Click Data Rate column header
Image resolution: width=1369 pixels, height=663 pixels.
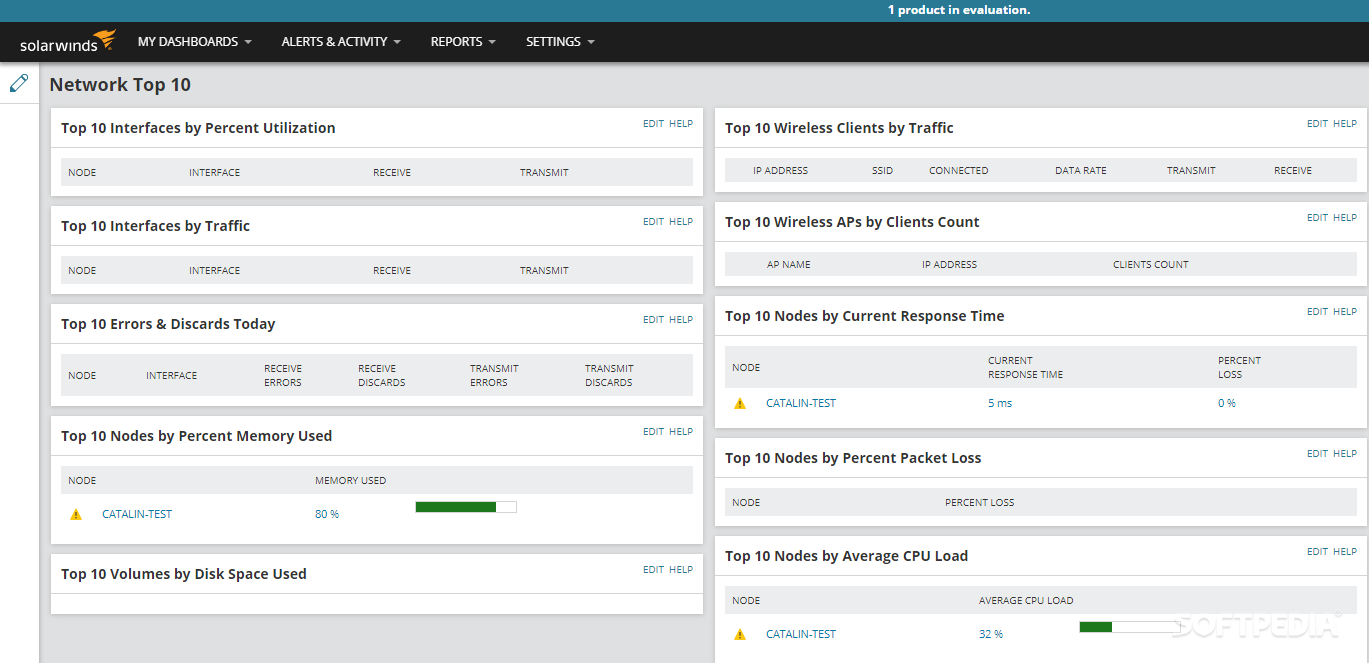(1081, 171)
